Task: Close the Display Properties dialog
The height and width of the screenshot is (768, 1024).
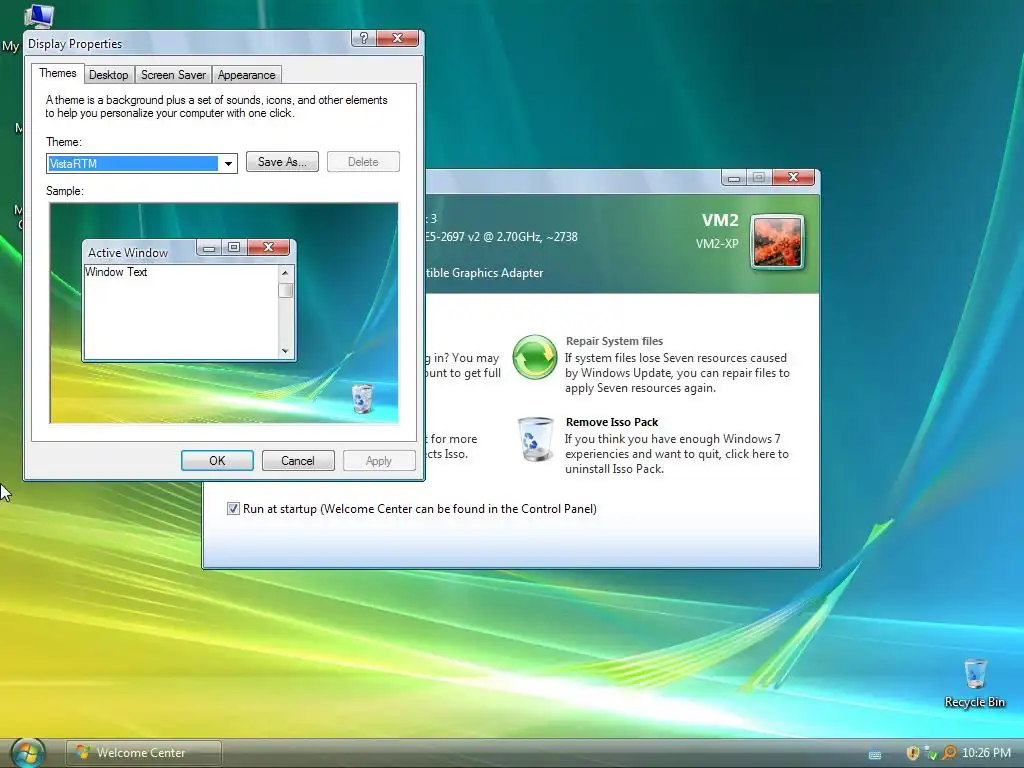Action: 398,38
